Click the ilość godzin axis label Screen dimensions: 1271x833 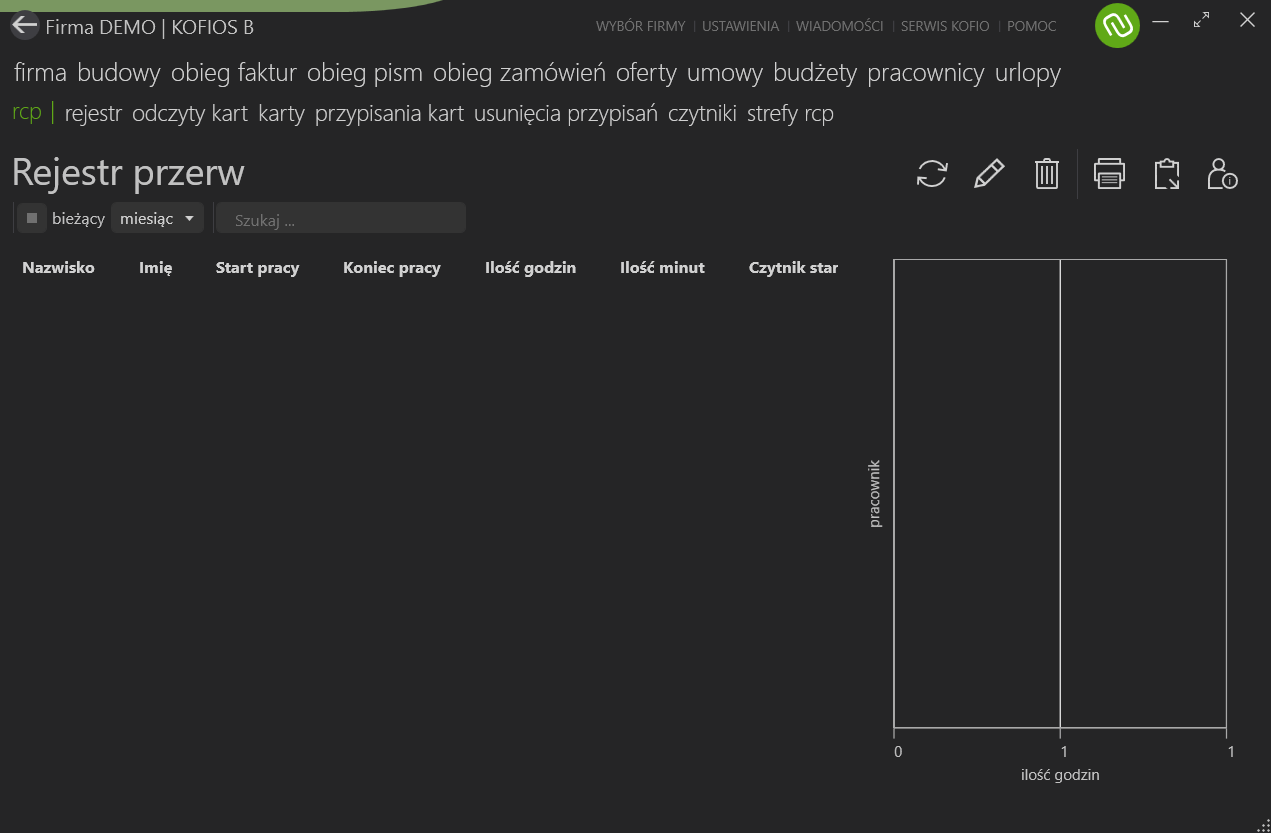point(1060,774)
